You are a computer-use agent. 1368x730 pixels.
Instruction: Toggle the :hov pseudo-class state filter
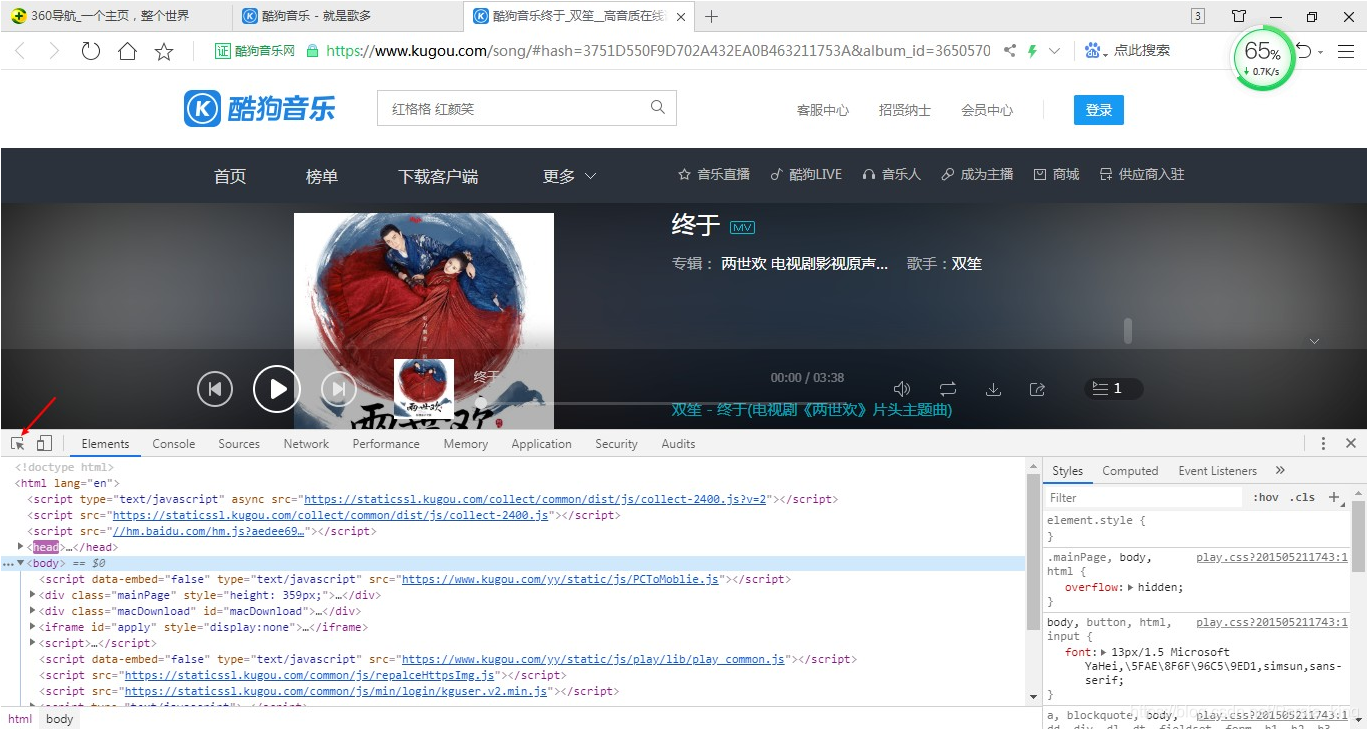click(x=1266, y=497)
